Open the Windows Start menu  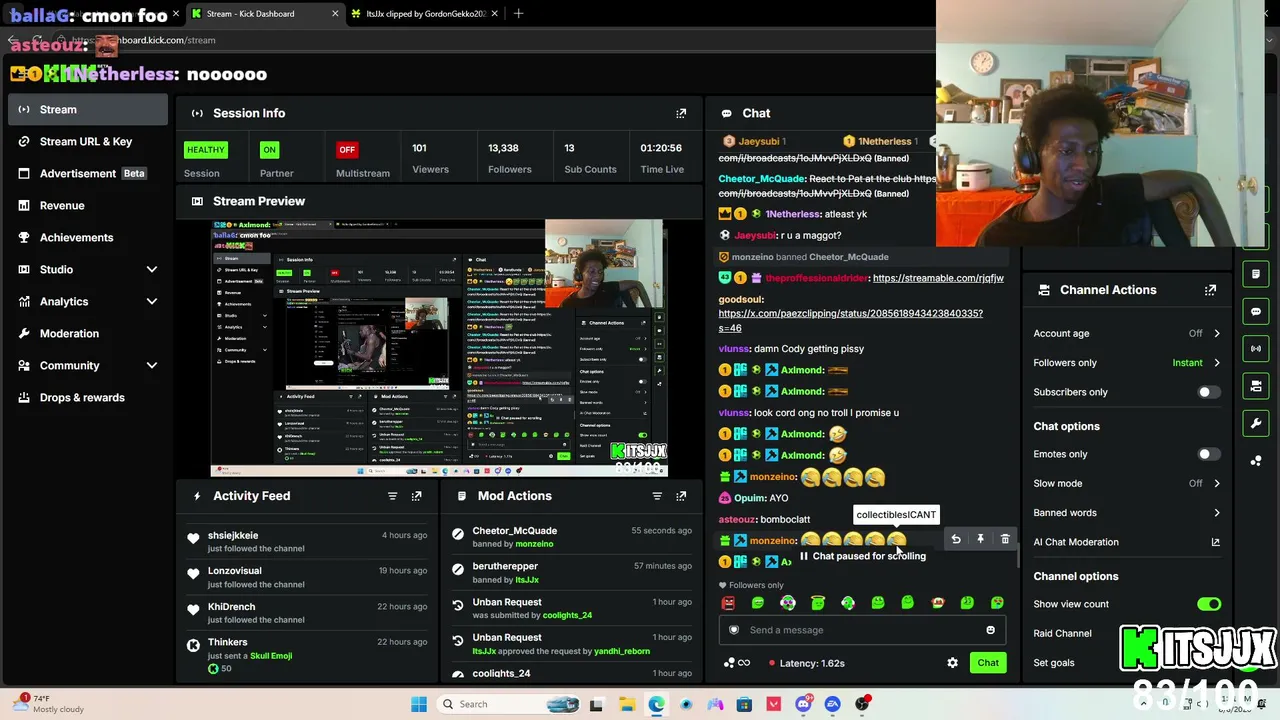419,704
